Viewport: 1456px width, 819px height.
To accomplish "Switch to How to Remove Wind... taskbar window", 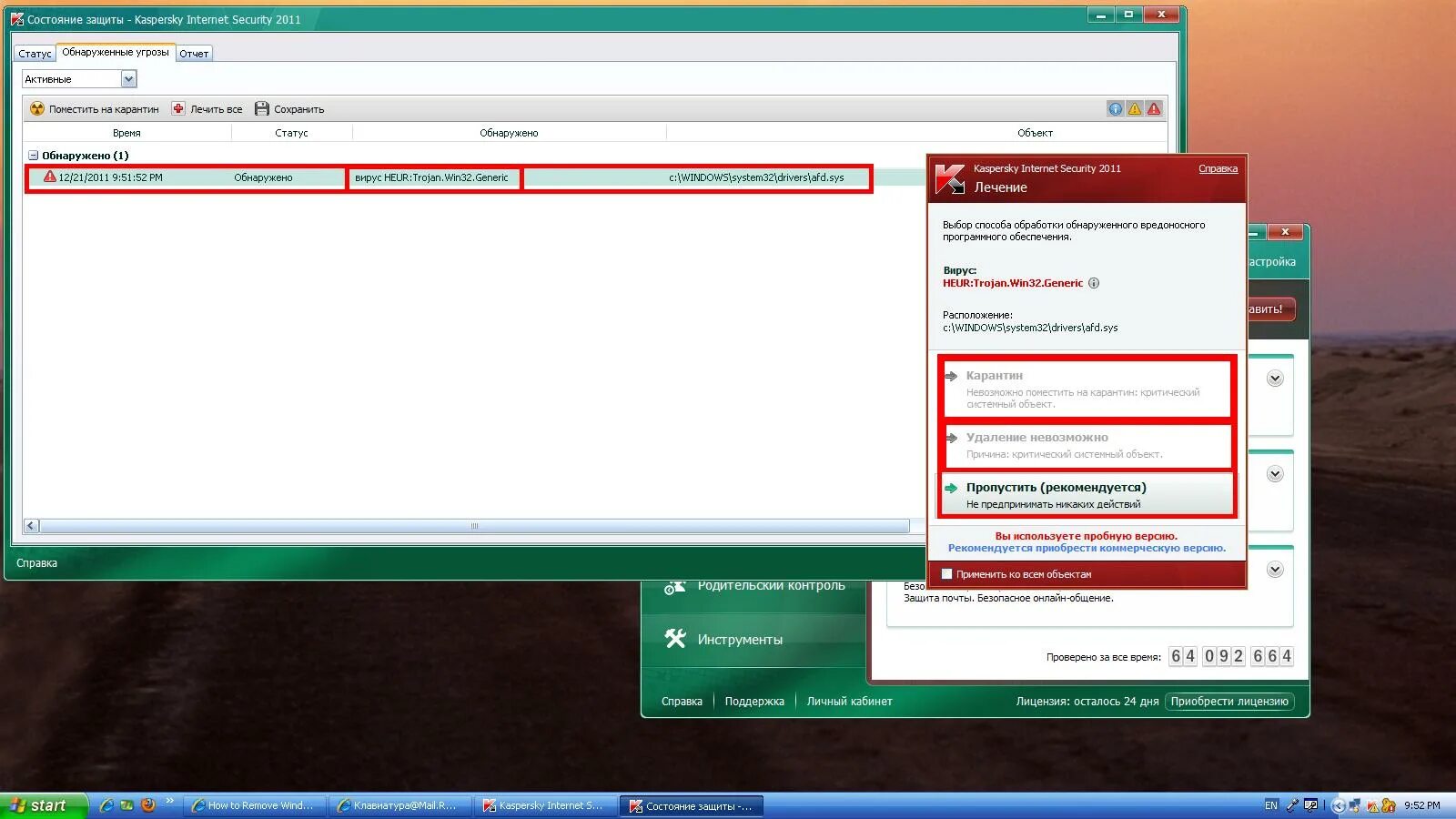I will tap(255, 805).
